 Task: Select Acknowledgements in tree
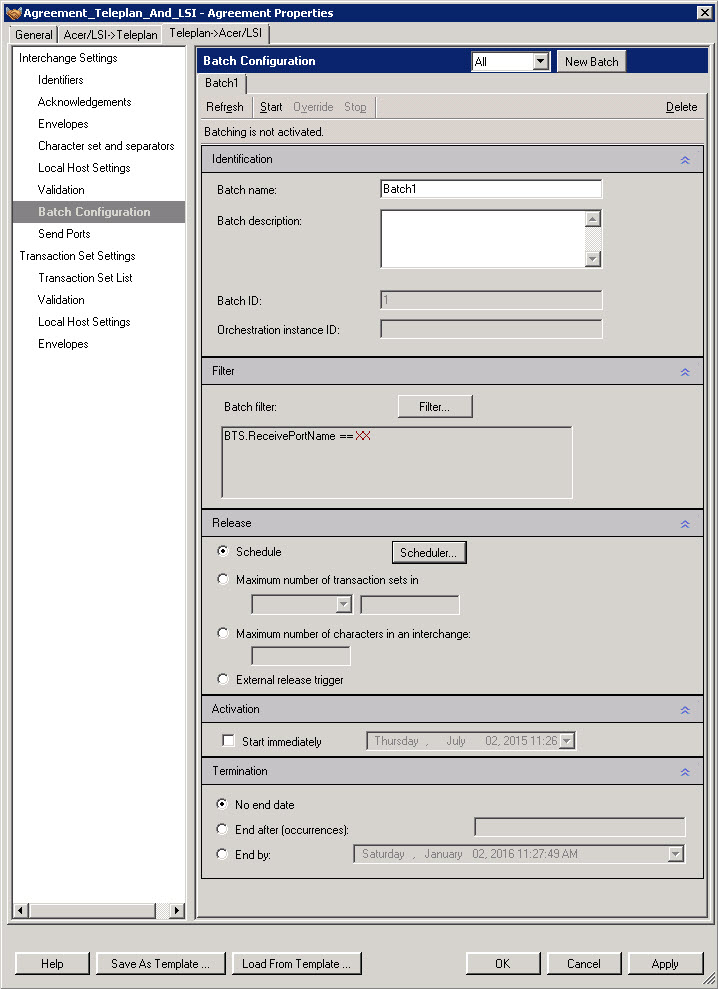pos(85,102)
